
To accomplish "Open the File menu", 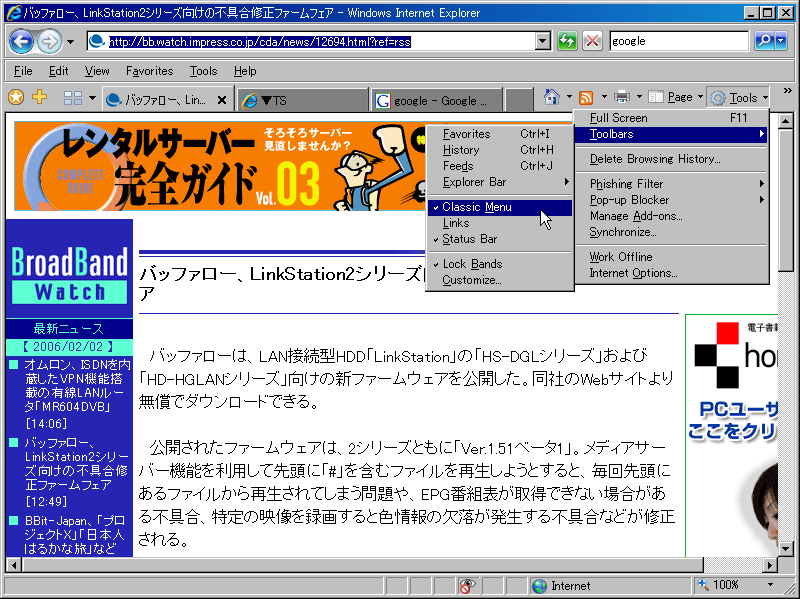I will pos(23,71).
